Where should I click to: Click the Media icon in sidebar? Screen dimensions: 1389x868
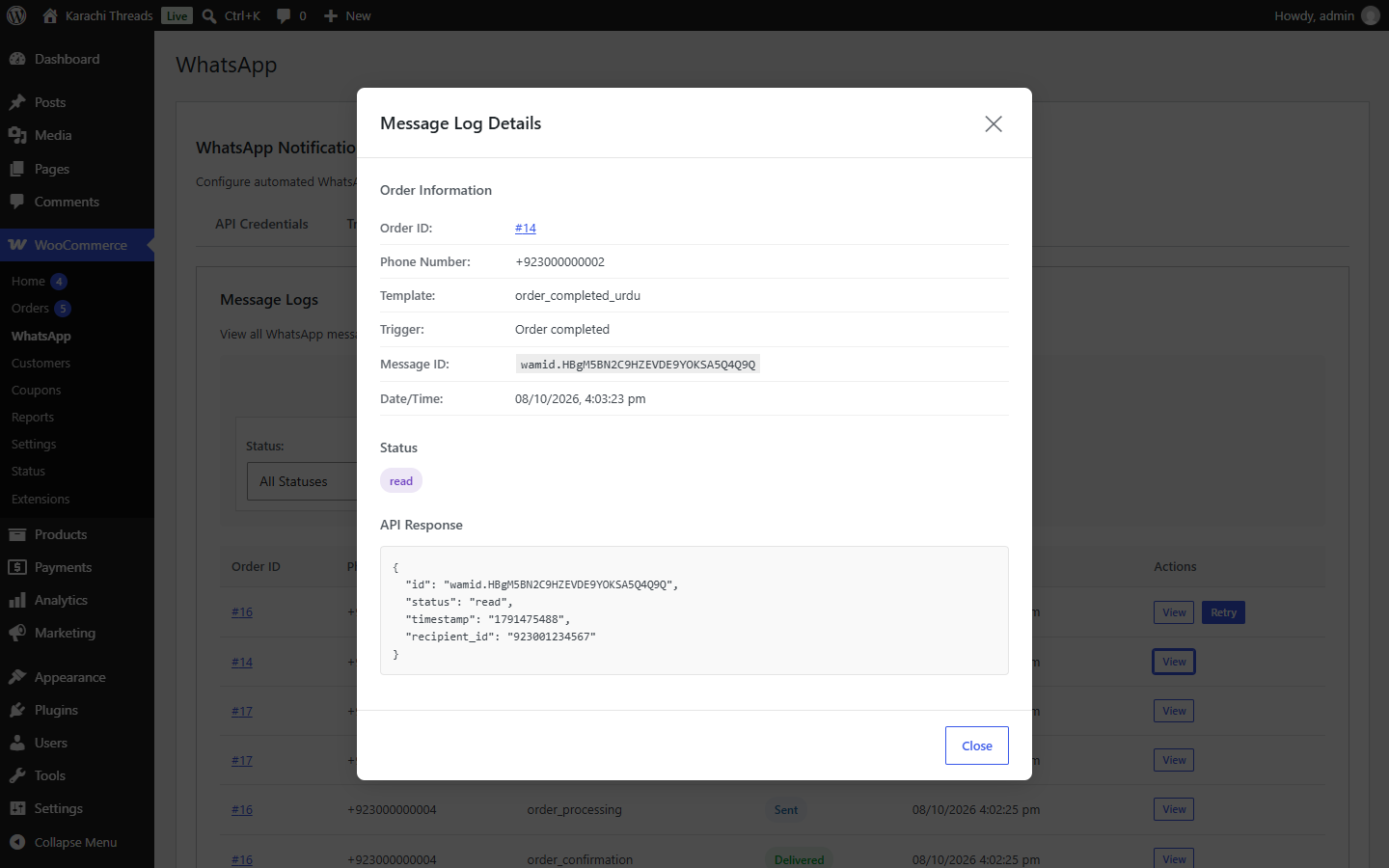[17, 135]
